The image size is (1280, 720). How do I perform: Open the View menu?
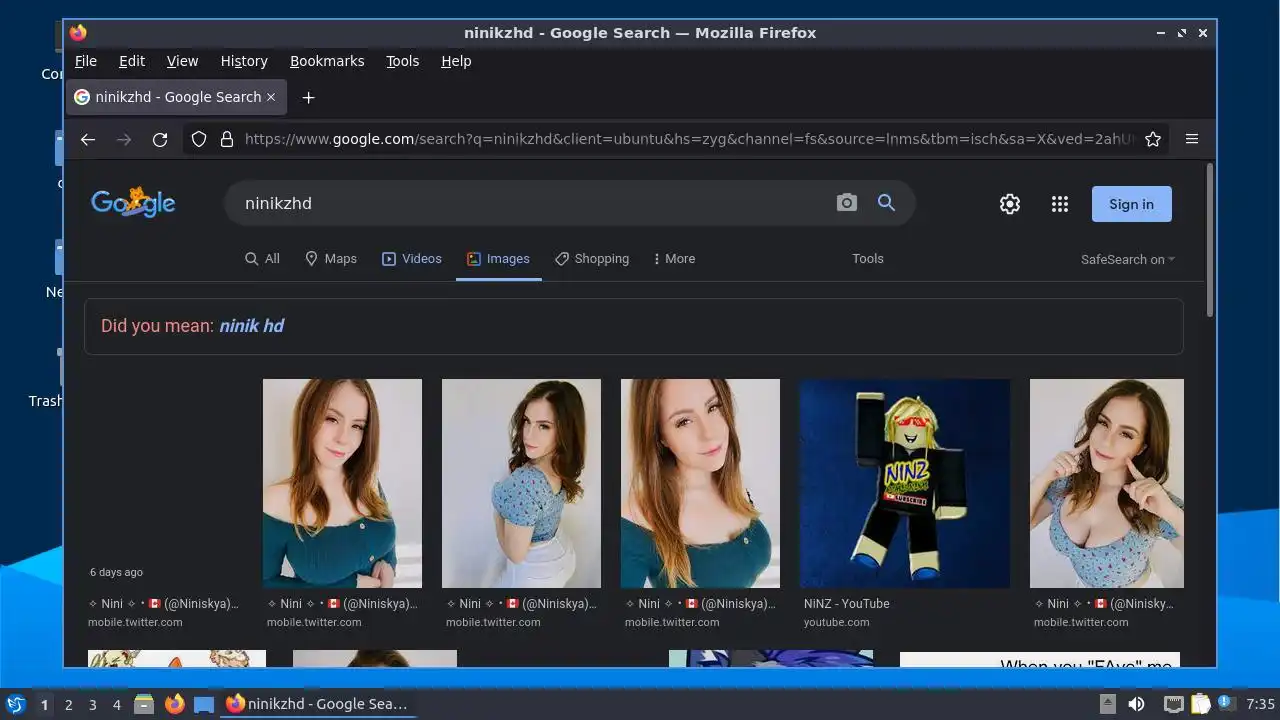(x=182, y=61)
